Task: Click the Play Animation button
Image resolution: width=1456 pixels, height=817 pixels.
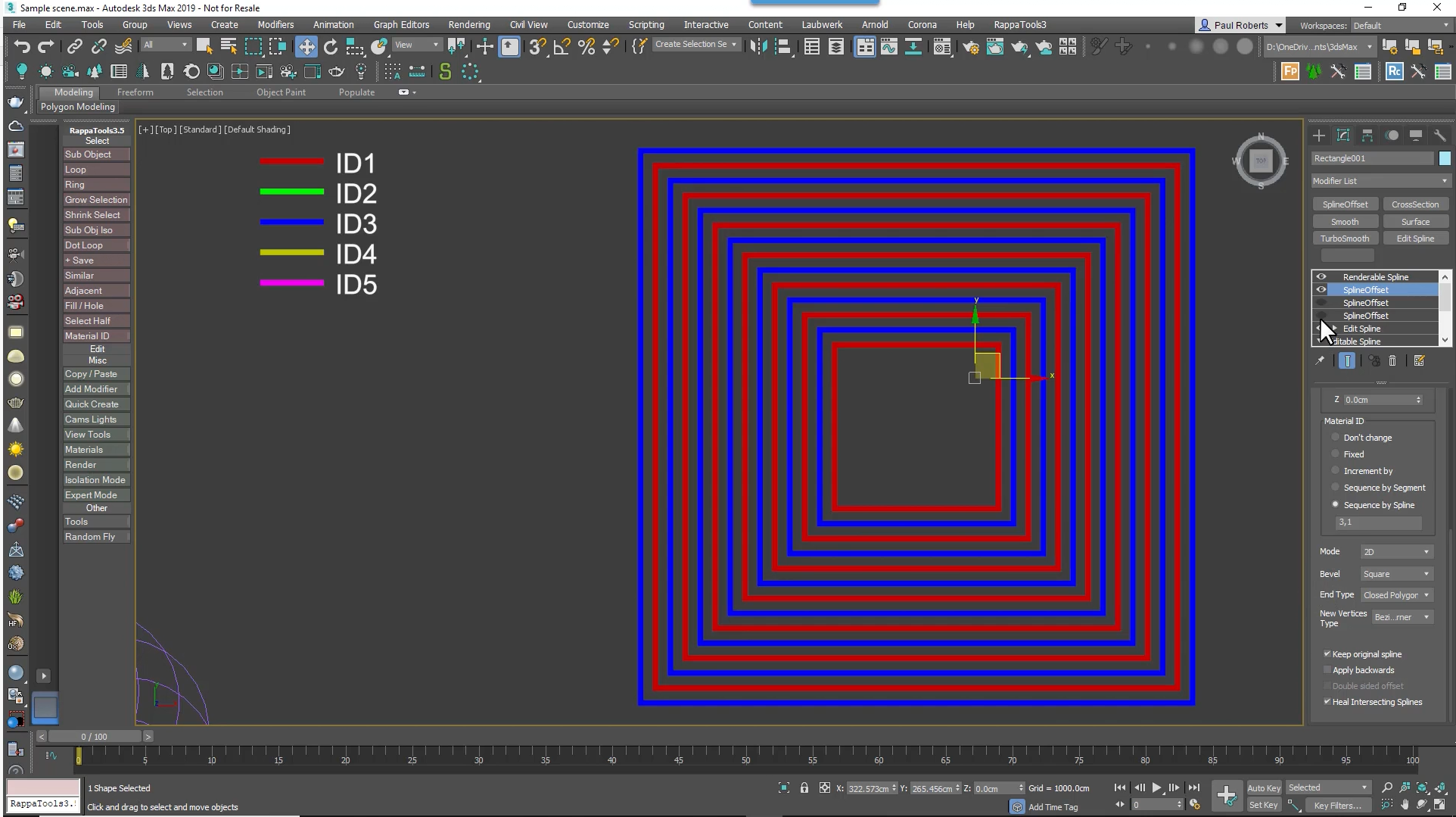Action: pos(1157,788)
